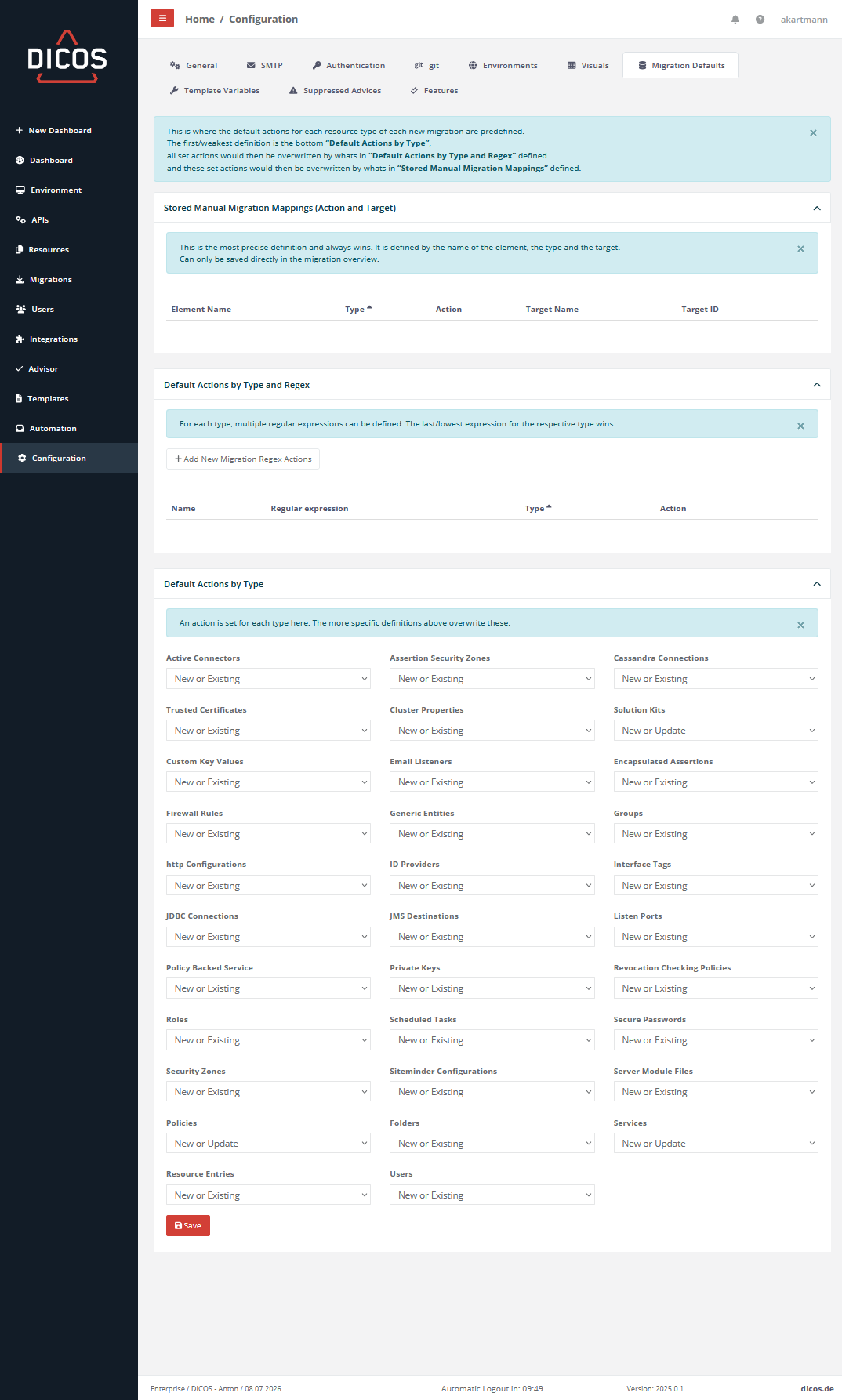Open Users action dropdown
This screenshot has width=842, height=1400.
tap(492, 1195)
